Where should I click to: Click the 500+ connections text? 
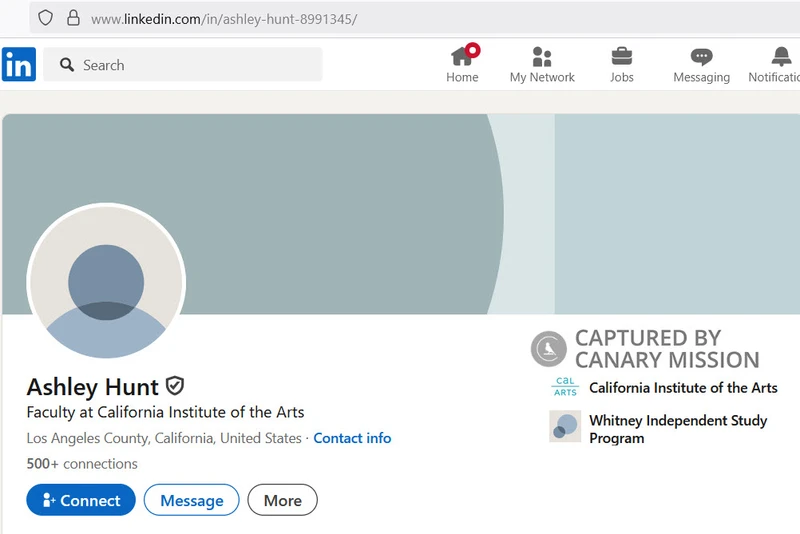82,464
